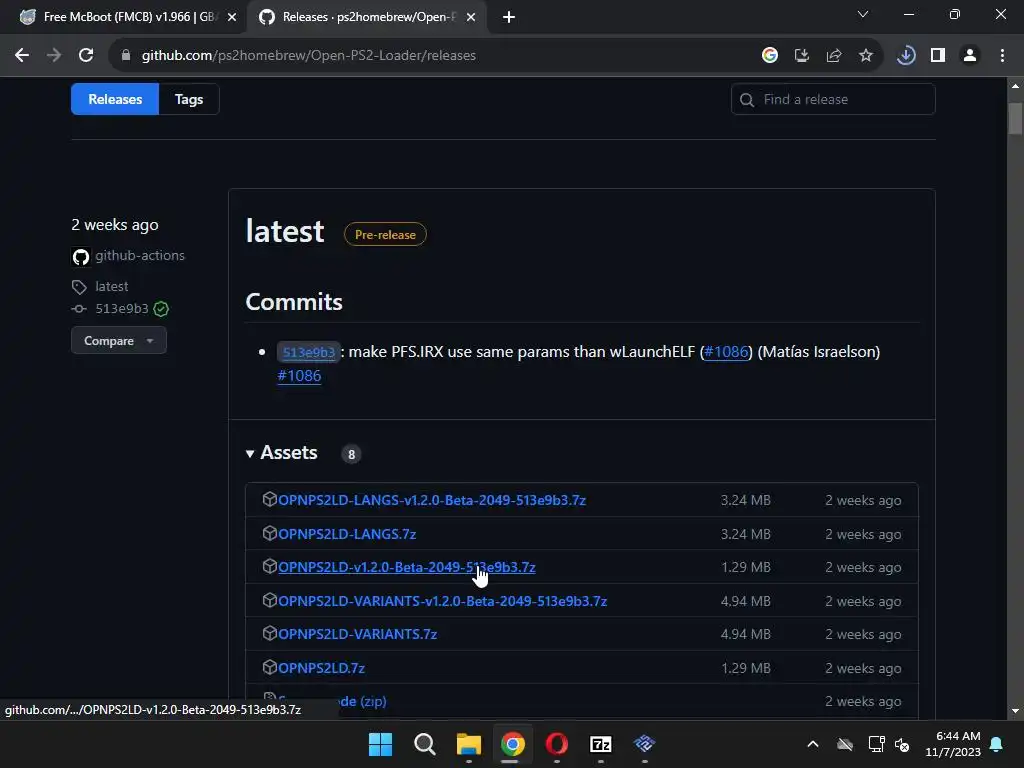Open the latest tag link
Image resolution: width=1024 pixels, height=768 pixels.
[112, 286]
